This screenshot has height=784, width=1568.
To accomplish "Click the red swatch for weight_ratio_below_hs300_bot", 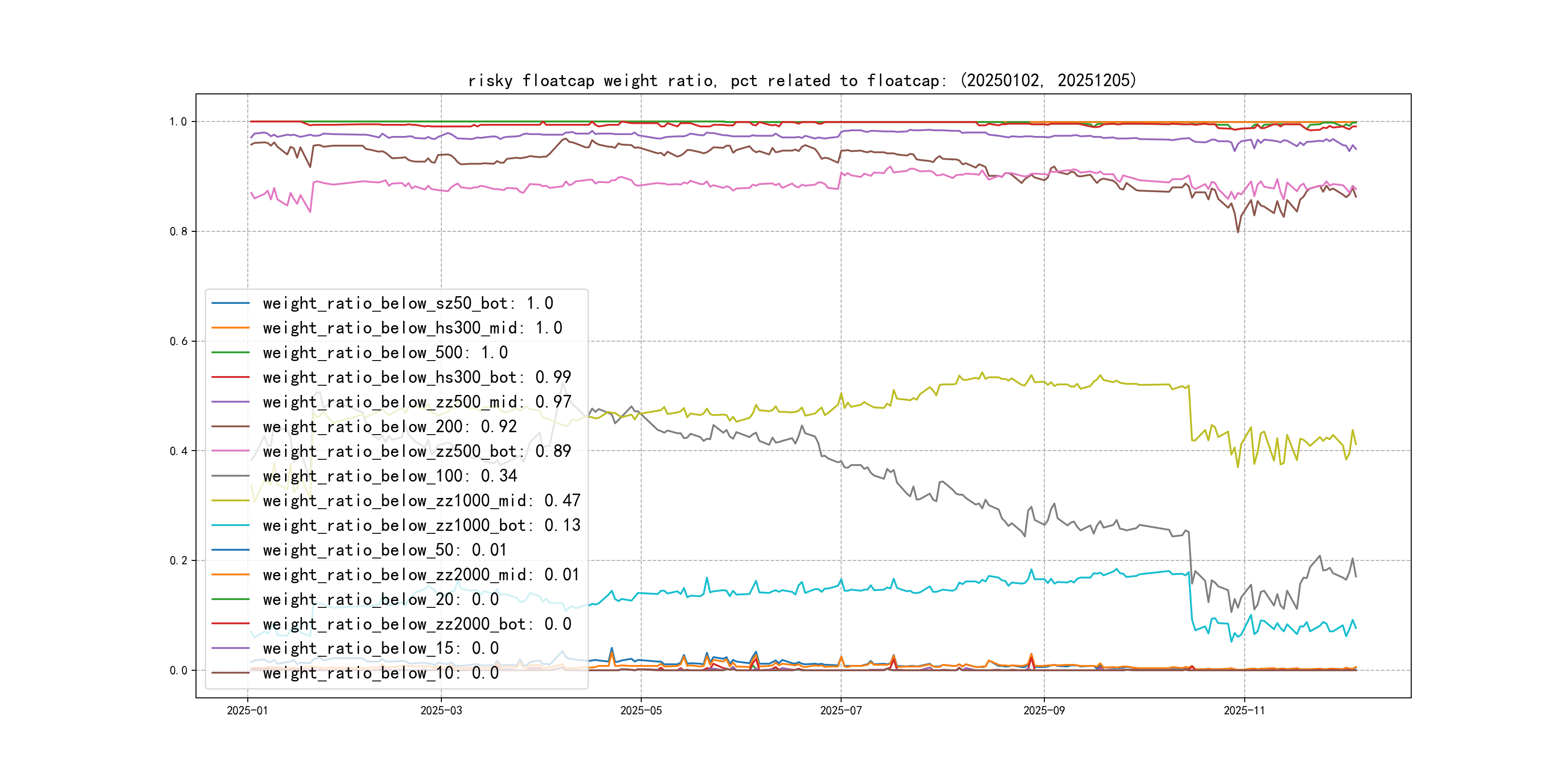I will [230, 377].
